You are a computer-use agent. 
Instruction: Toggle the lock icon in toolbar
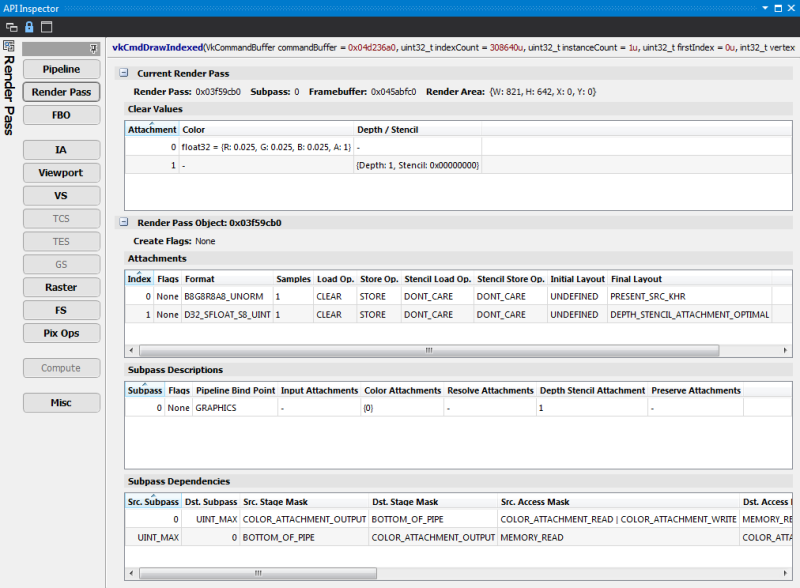[27, 27]
